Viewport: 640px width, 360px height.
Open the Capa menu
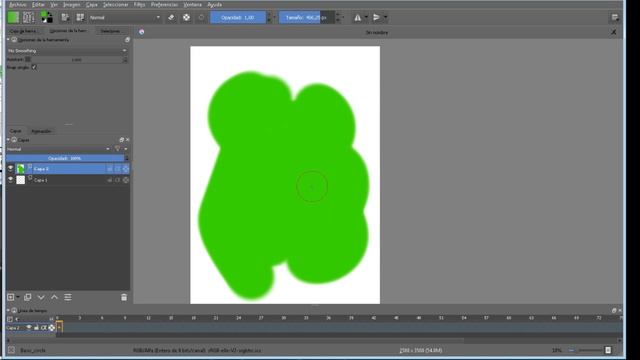point(92,5)
